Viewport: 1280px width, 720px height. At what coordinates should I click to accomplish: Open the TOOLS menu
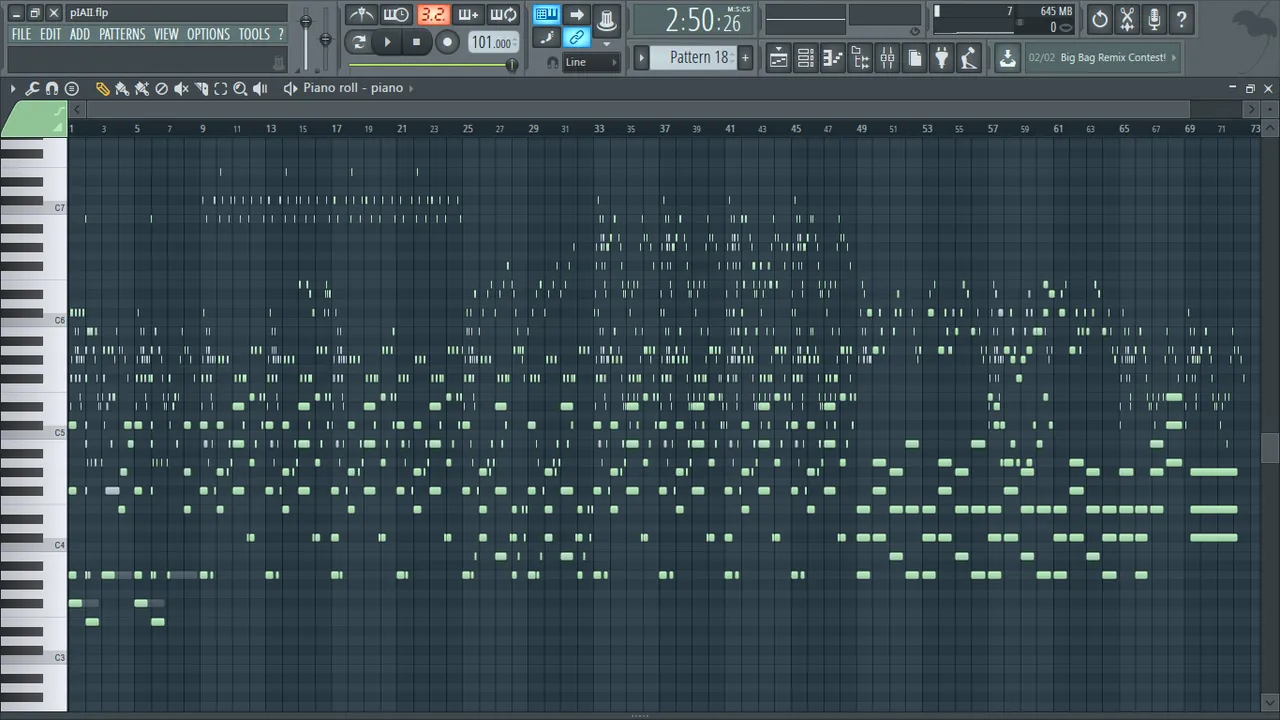click(254, 34)
